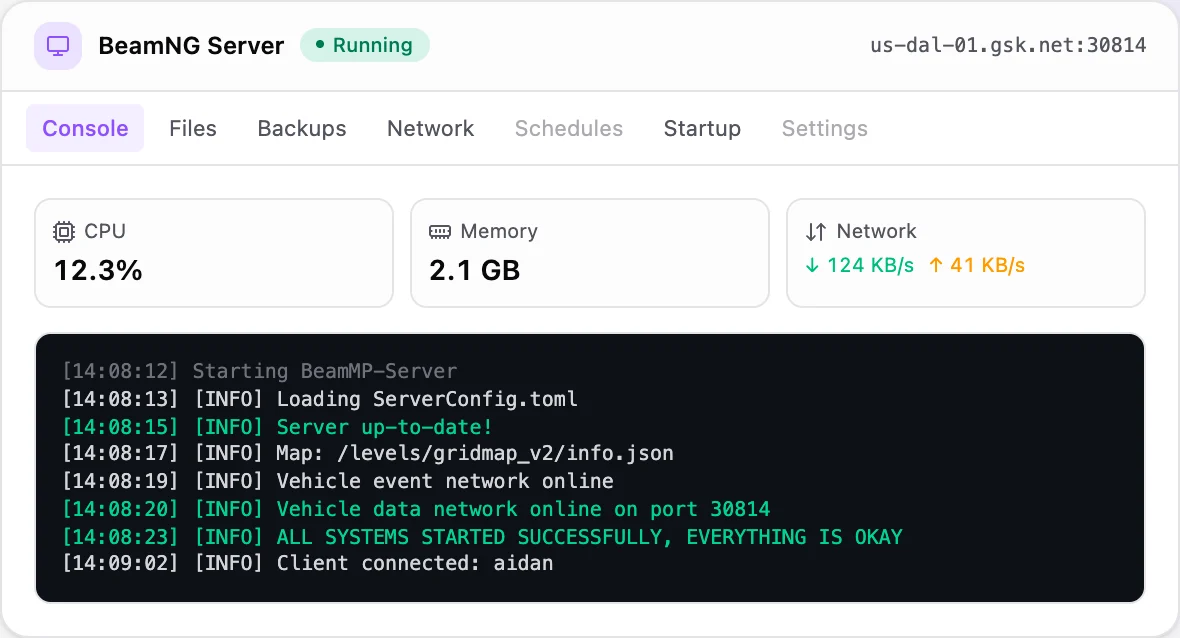Click the orange upload arrow icon
Image resolution: width=1180 pixels, height=638 pixels.
coord(935,265)
